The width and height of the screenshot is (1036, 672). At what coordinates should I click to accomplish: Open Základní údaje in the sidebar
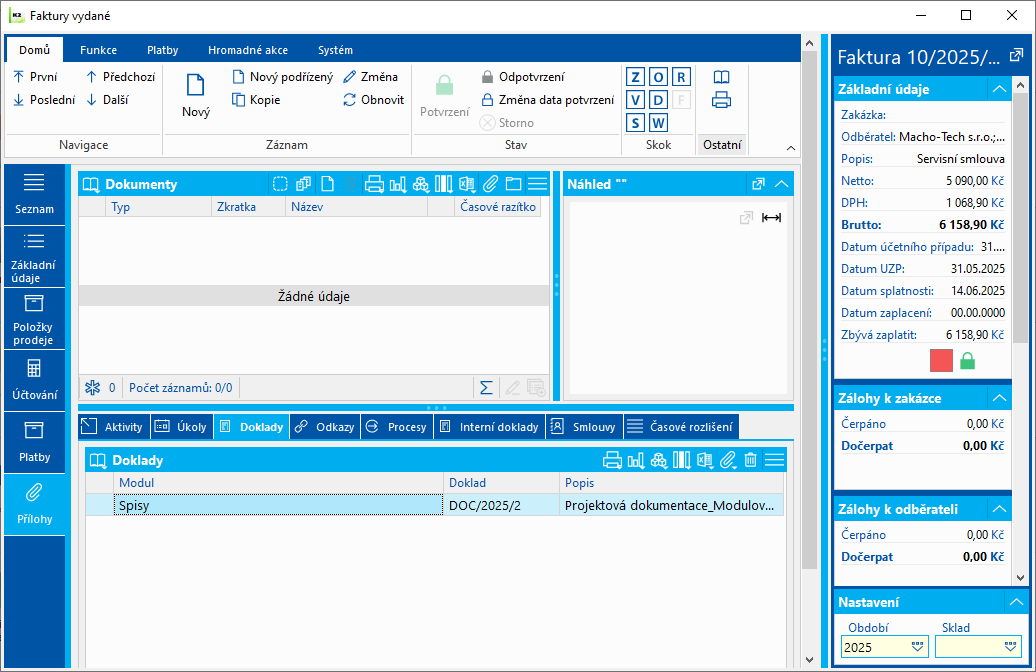(x=34, y=257)
